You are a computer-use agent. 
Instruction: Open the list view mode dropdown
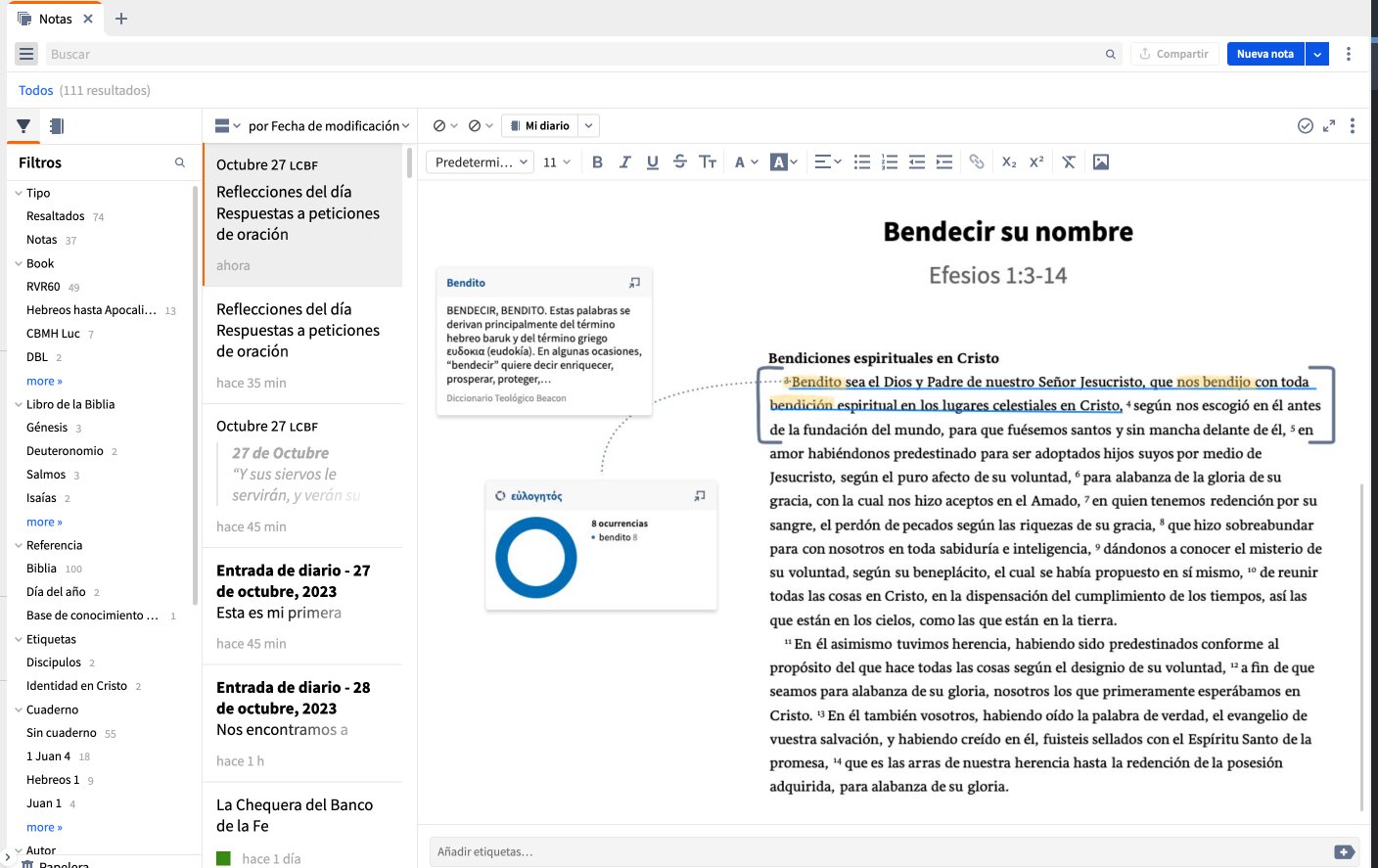click(x=227, y=125)
